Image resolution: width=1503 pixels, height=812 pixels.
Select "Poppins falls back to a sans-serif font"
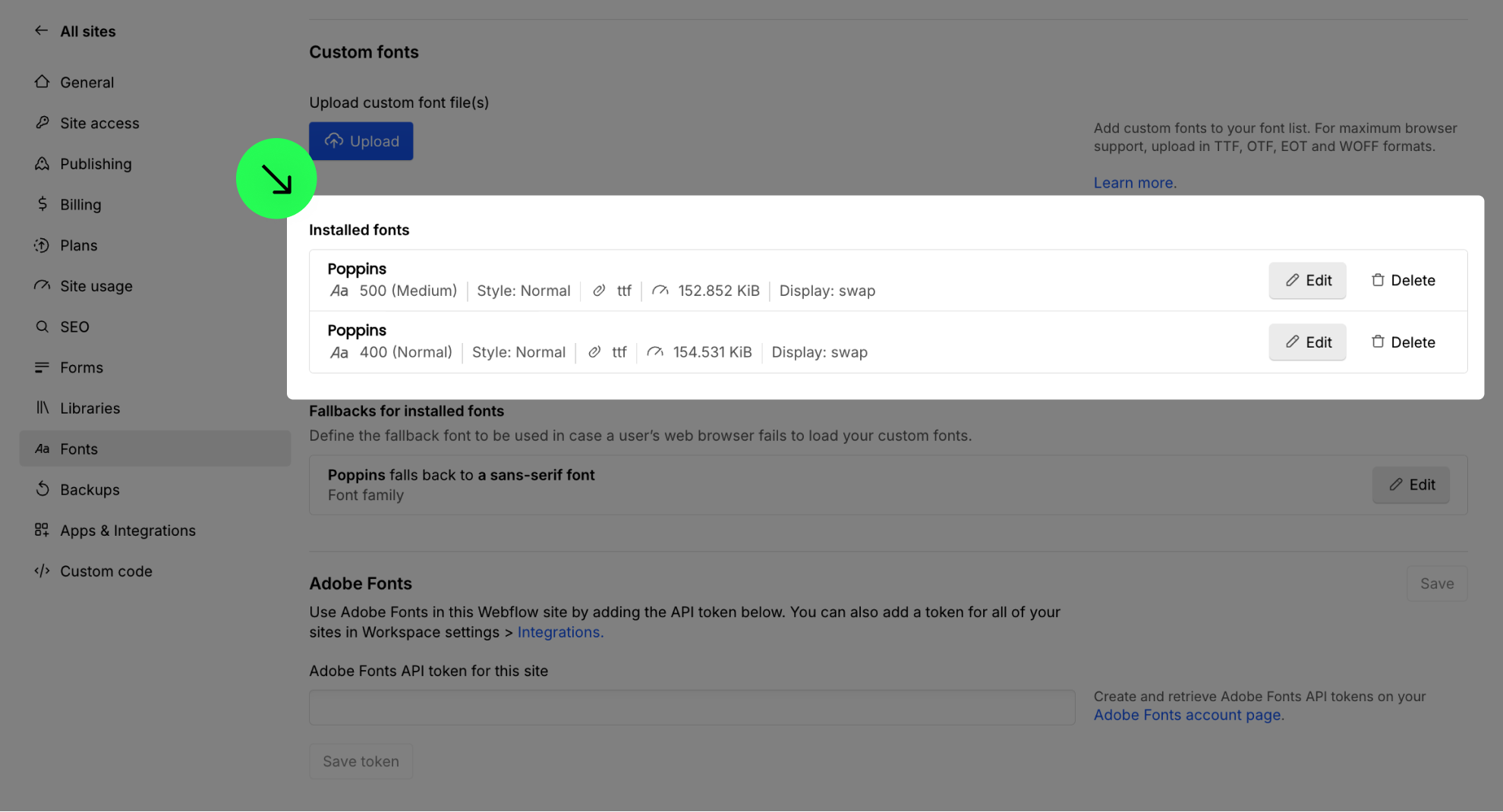461,475
